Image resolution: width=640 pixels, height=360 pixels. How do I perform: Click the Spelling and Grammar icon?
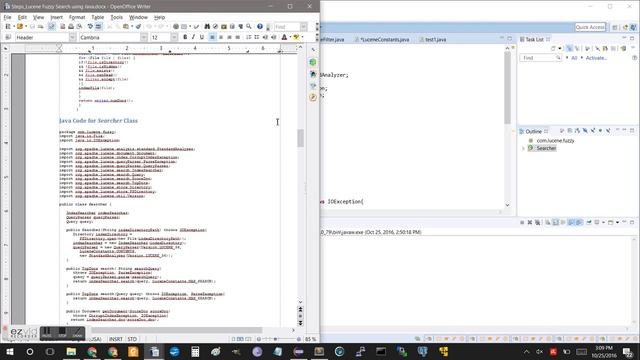click(x=90, y=27)
